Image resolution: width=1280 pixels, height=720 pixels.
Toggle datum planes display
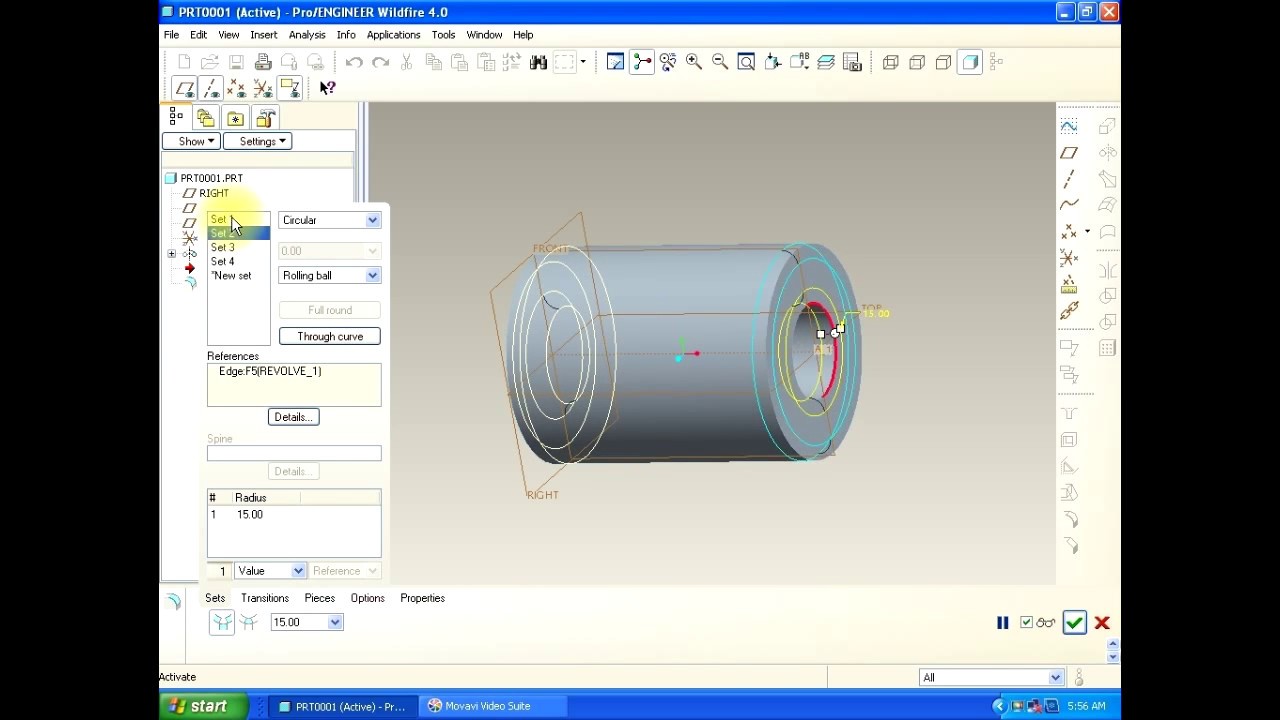click(185, 88)
